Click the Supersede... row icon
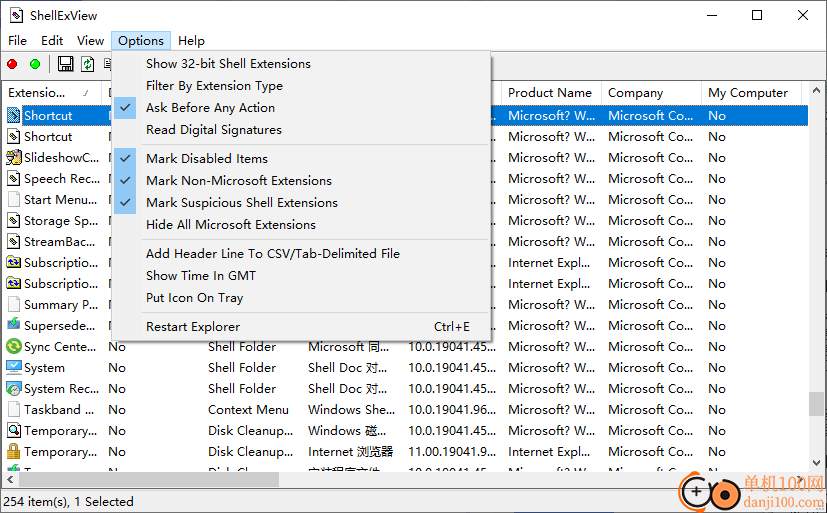Screen dimensions: 827x513 [x=14, y=325]
